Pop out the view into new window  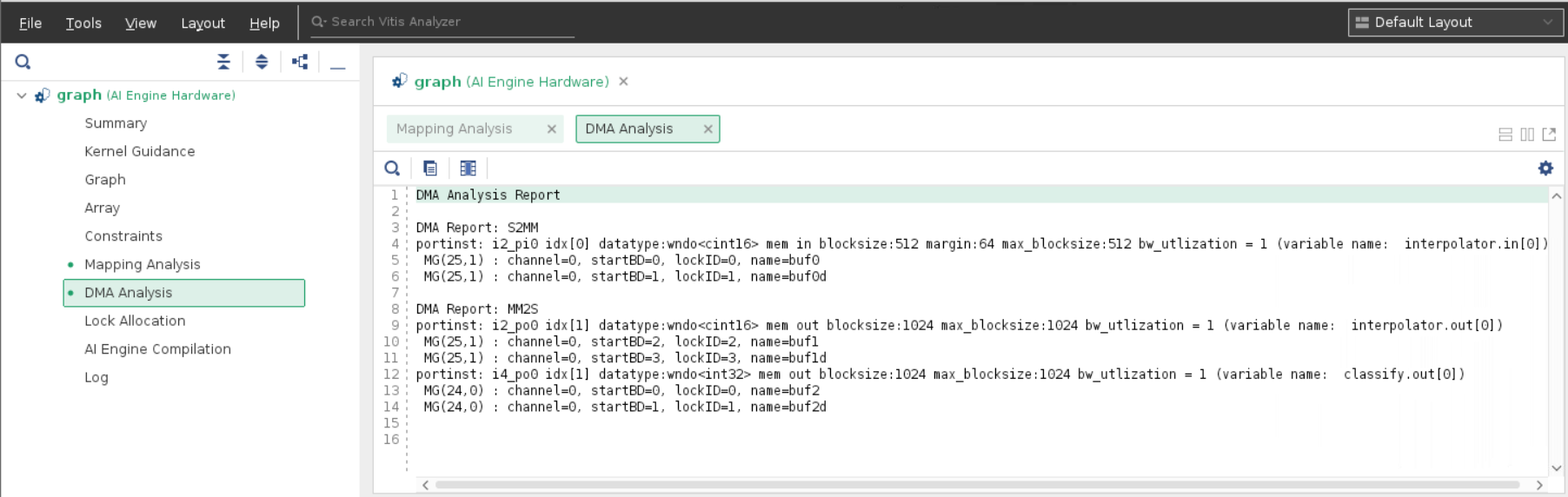coord(1549,135)
